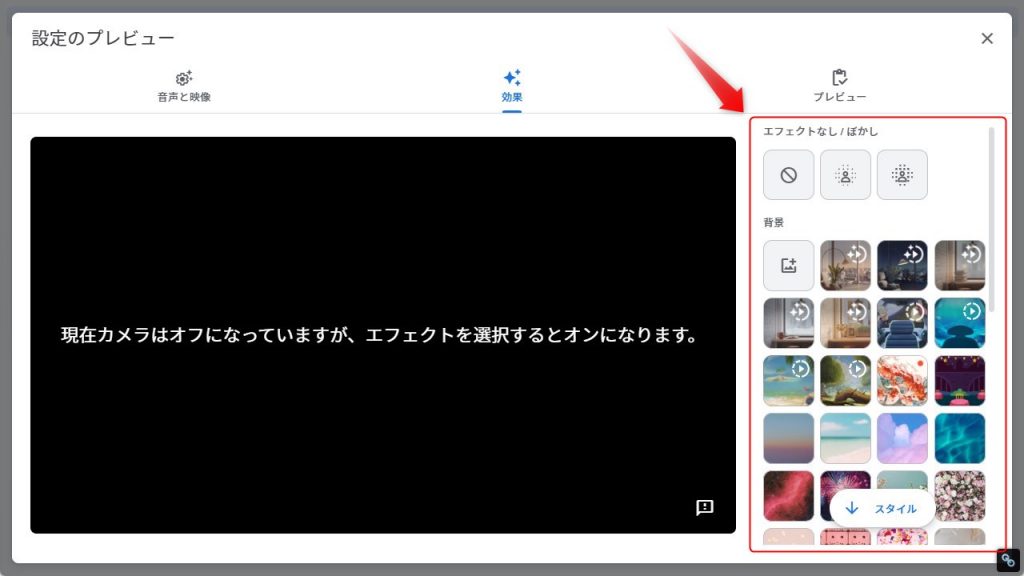Upload a custom background image

(x=788, y=265)
